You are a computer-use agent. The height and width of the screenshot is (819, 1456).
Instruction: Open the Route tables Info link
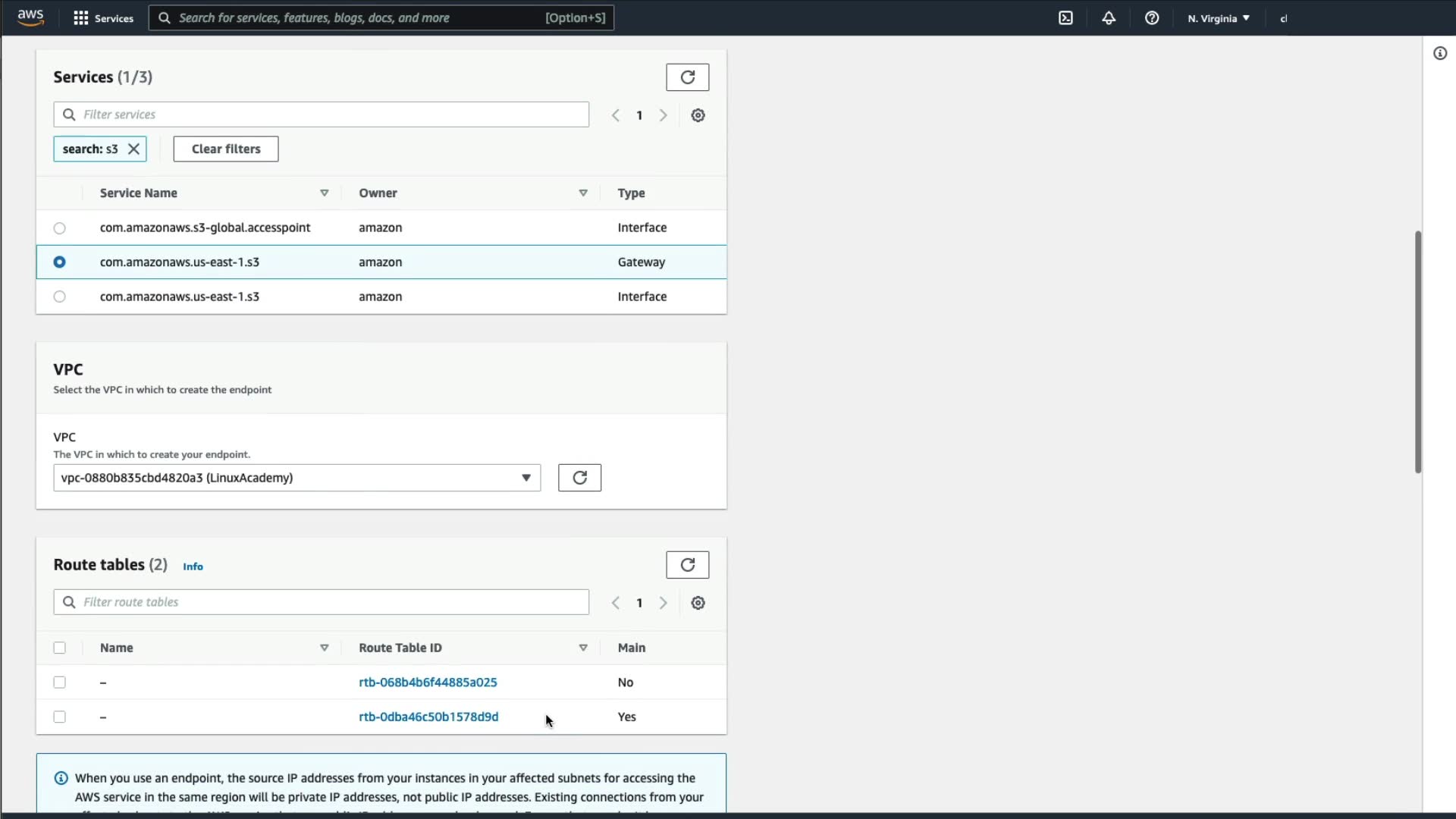pos(193,566)
